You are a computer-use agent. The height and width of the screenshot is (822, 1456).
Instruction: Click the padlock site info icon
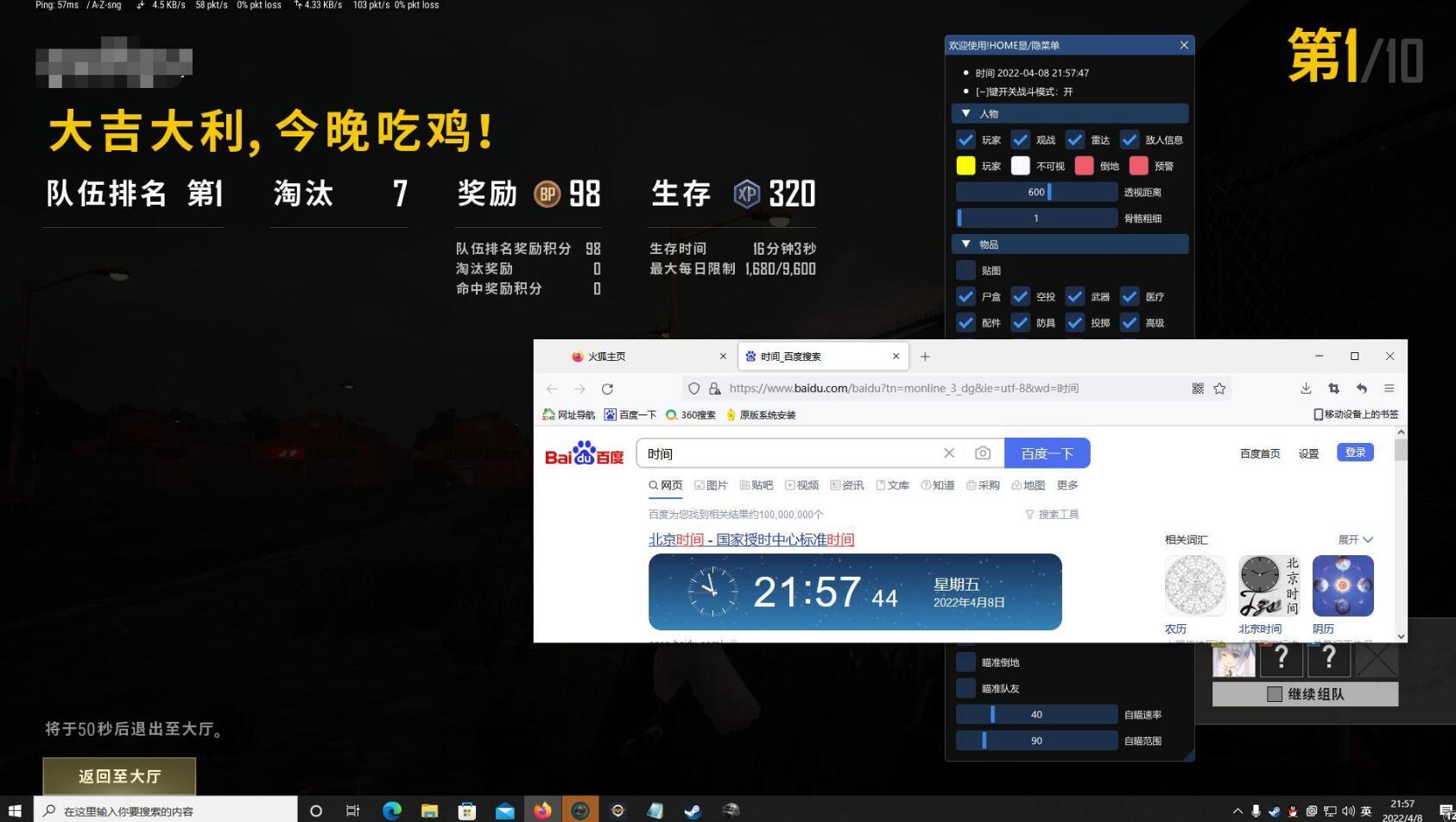714,389
